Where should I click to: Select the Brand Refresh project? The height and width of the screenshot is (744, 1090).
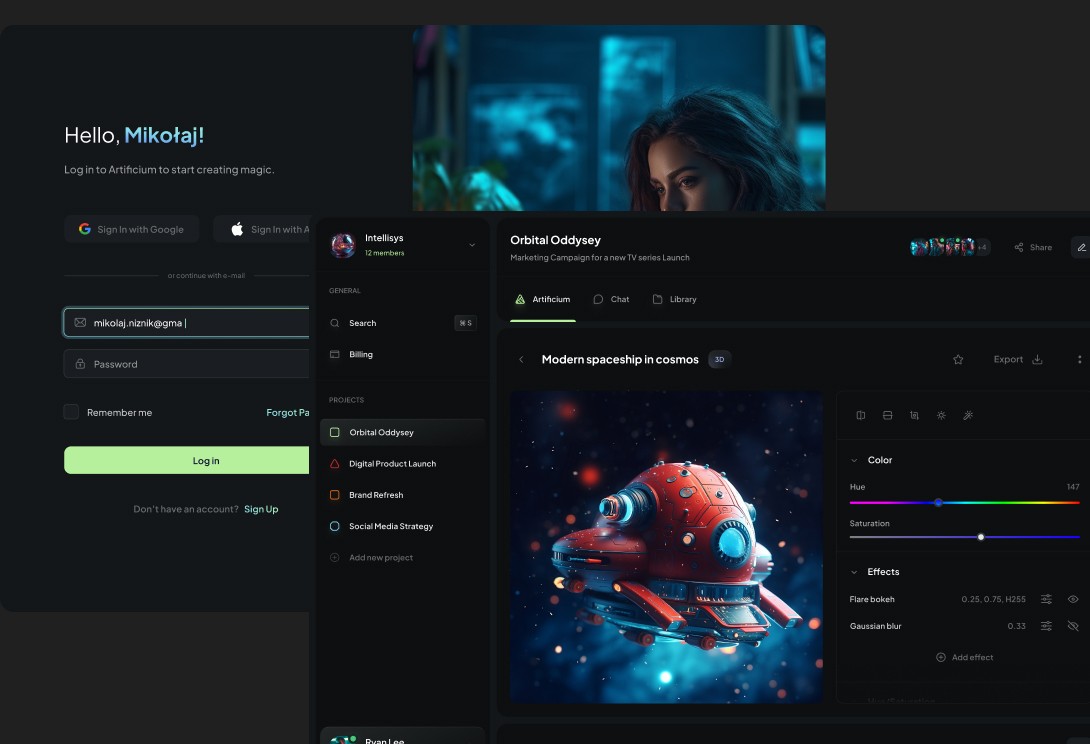(402, 494)
